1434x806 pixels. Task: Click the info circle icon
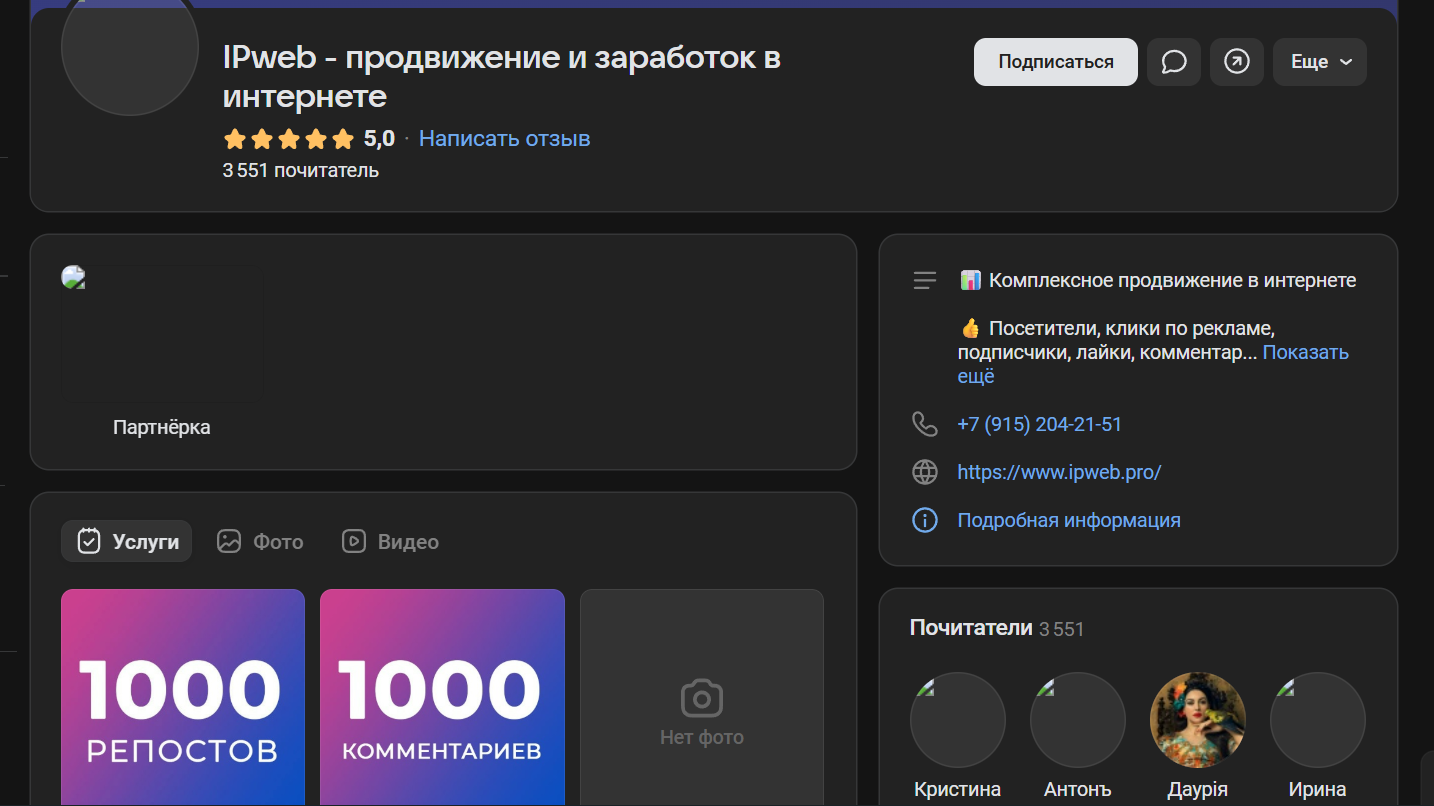pyautogui.click(x=924, y=520)
